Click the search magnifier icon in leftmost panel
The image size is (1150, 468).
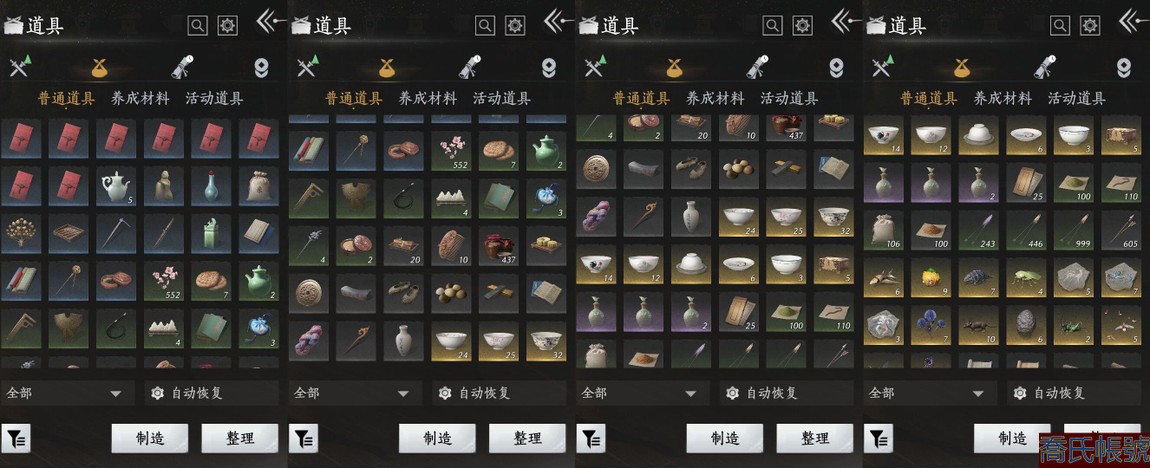point(198,26)
